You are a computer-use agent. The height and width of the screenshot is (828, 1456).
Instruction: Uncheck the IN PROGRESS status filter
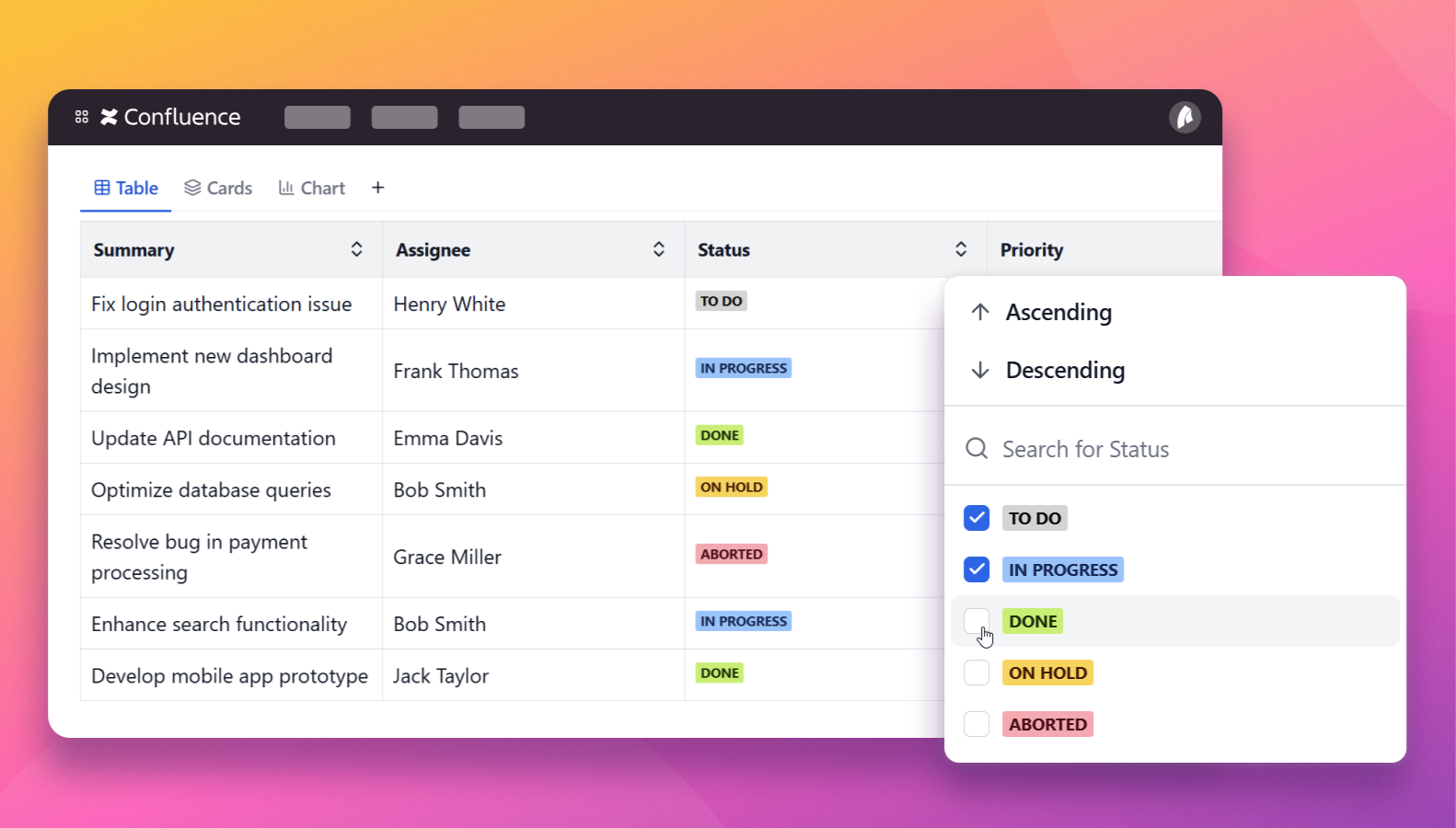976,569
